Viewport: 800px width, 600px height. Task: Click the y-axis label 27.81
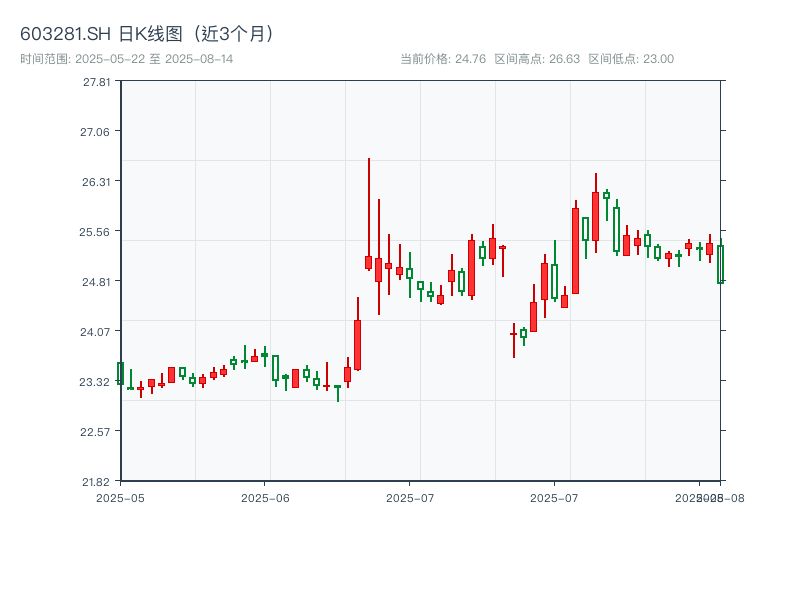(x=96, y=82)
